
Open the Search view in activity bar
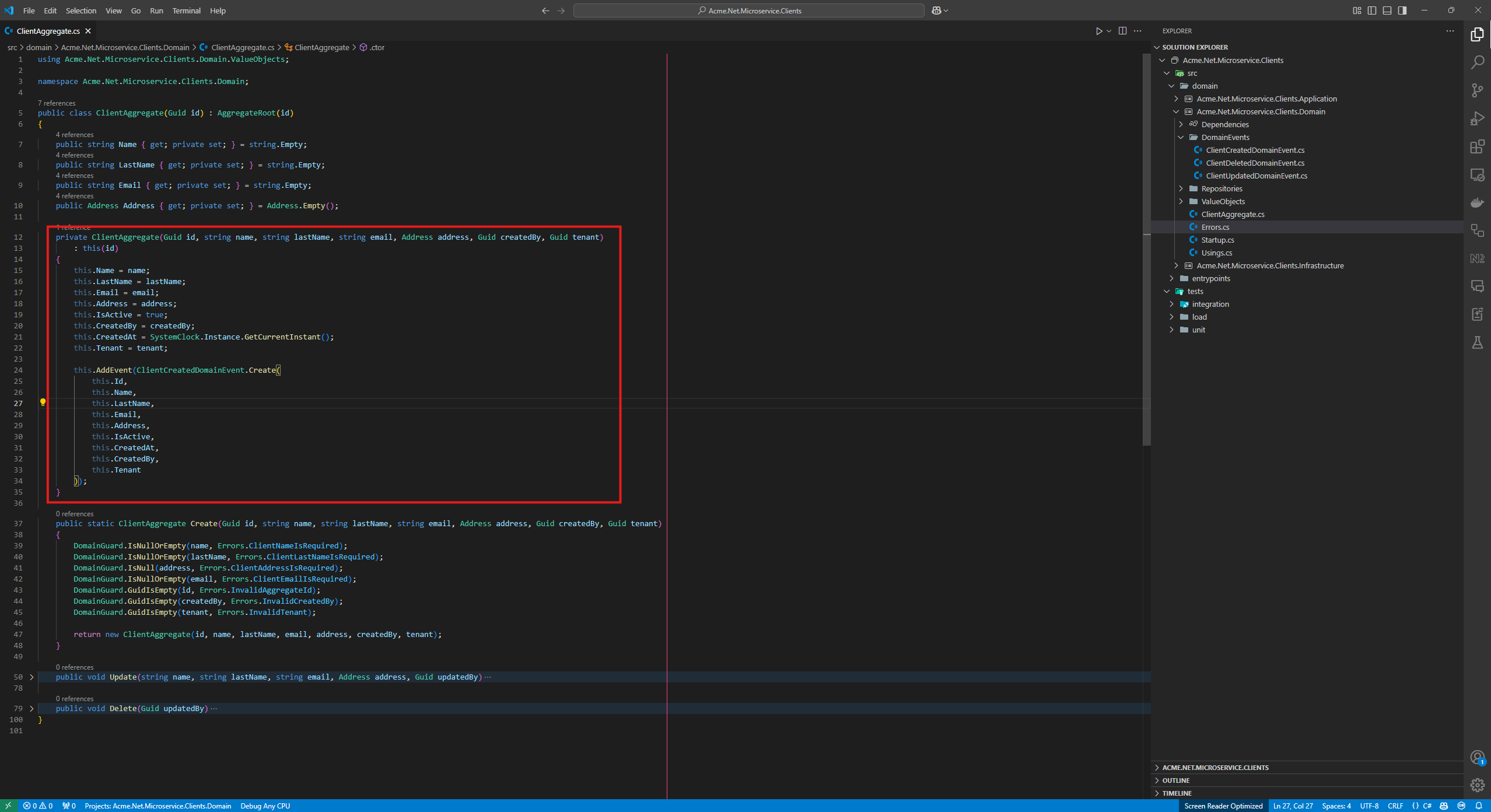tap(1477, 62)
